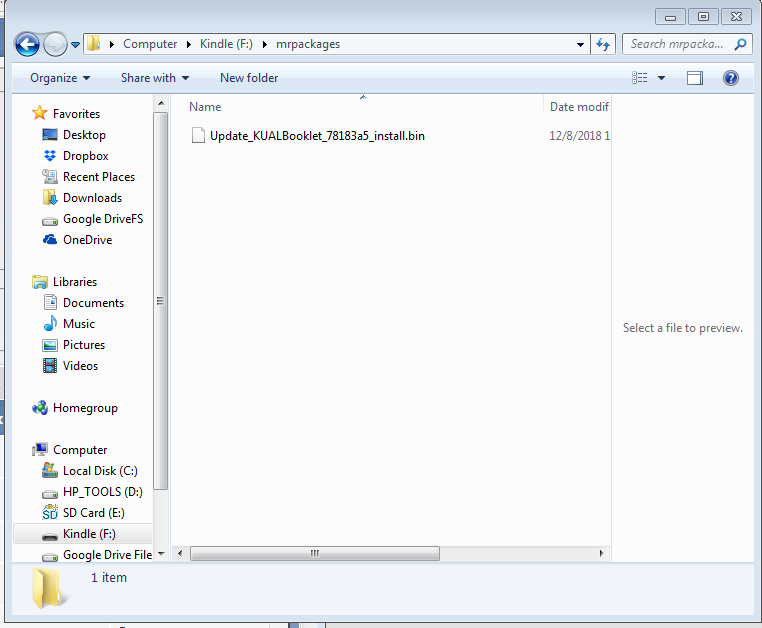Open the Videos library
This screenshot has height=628, width=762.
[80, 366]
